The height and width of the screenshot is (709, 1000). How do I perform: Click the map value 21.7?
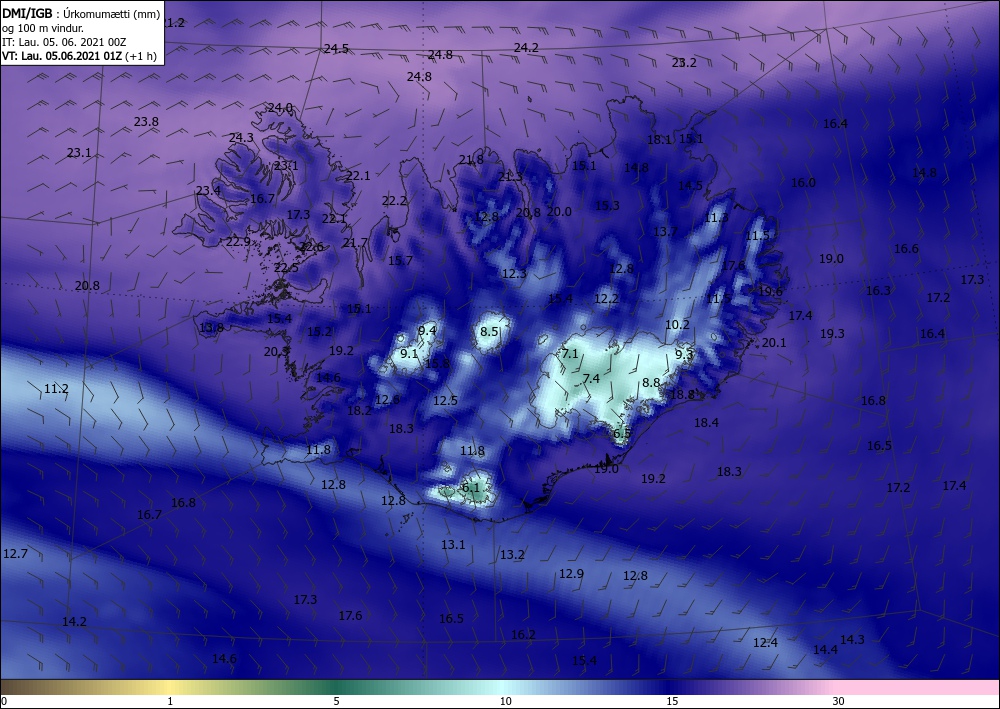[355, 242]
